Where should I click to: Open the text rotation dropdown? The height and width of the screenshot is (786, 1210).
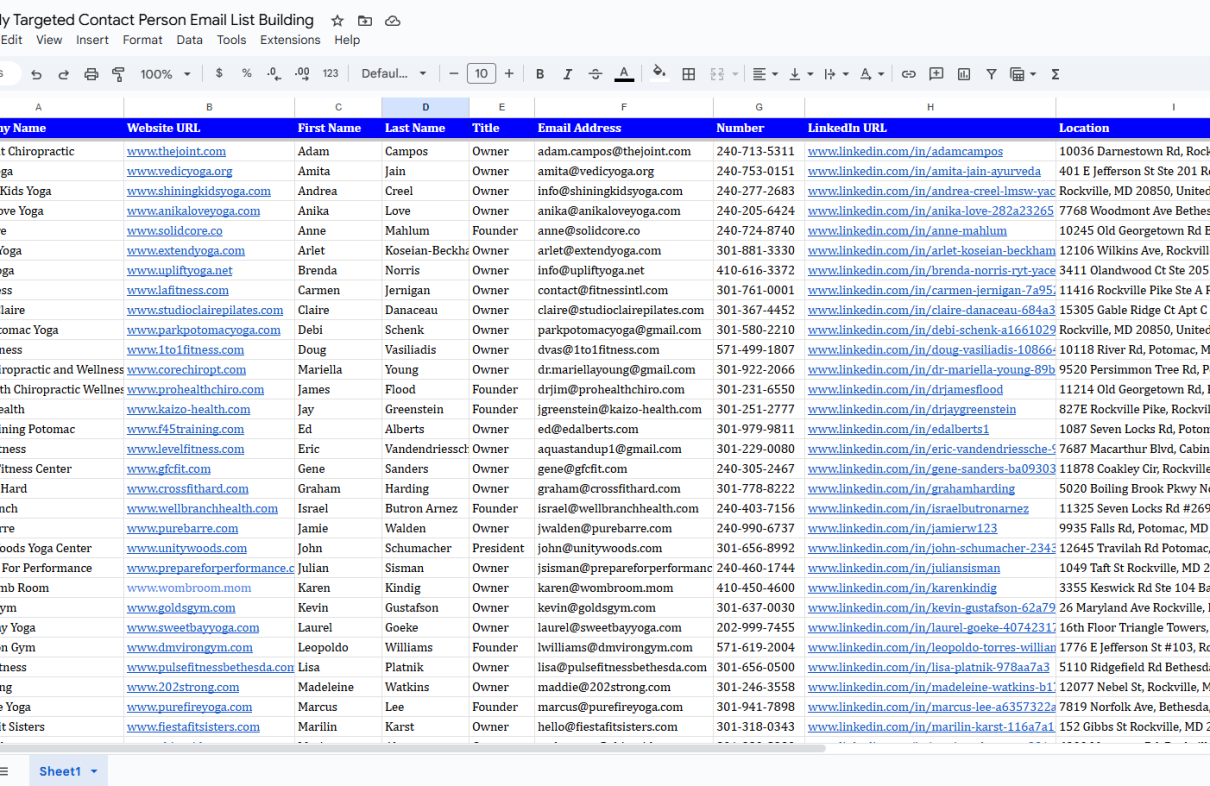click(872, 73)
